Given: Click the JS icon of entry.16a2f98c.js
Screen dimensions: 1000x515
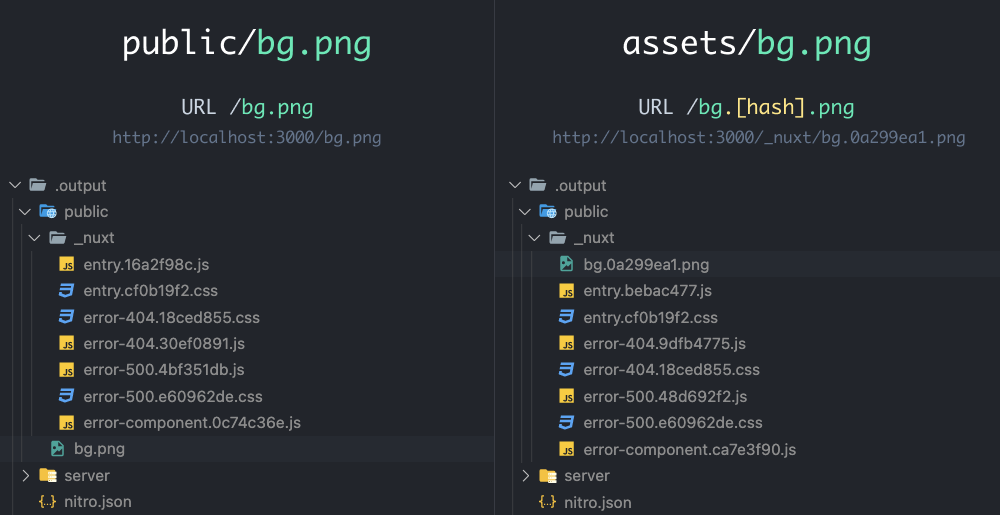Looking at the screenshot, I should 66,264.
